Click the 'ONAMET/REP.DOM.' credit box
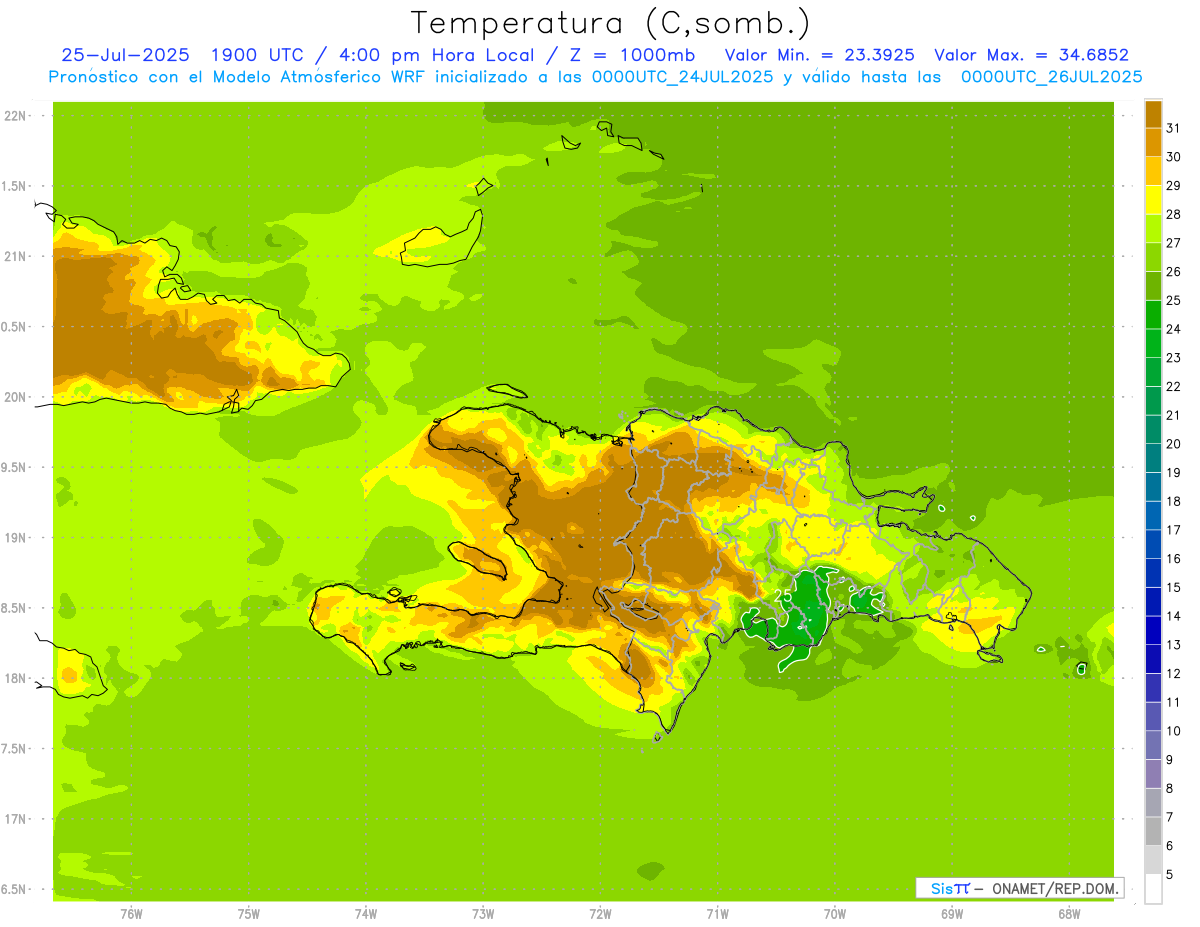The image size is (1200, 927). tap(1019, 888)
